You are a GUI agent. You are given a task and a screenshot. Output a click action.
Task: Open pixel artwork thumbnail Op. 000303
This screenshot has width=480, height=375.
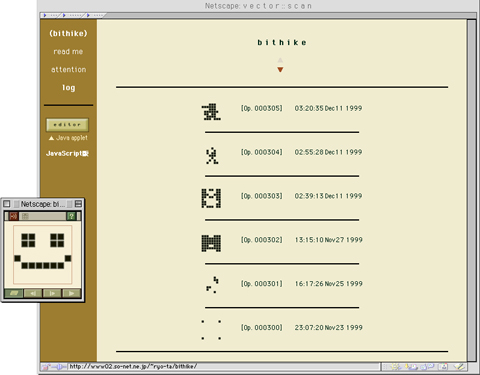(x=211, y=198)
